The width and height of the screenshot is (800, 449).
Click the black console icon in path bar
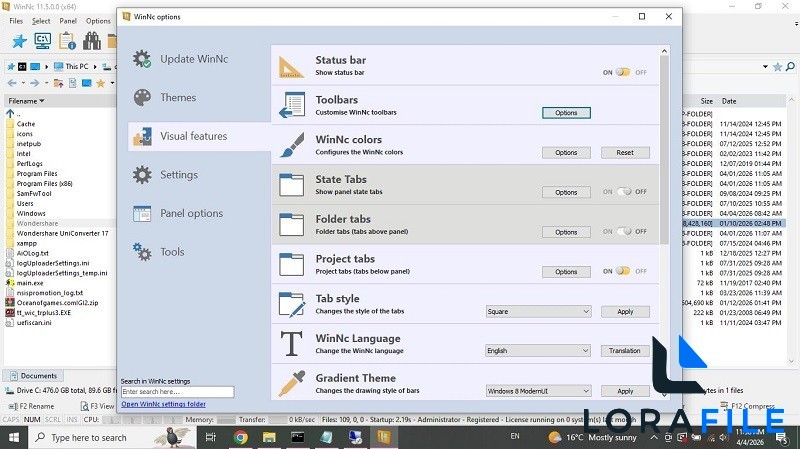click(x=22, y=67)
